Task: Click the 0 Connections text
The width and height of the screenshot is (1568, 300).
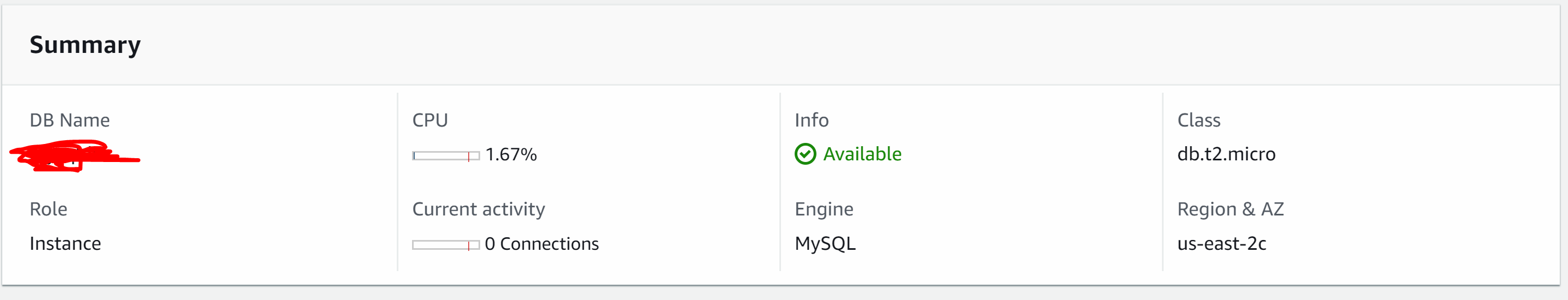Action: 542,244
